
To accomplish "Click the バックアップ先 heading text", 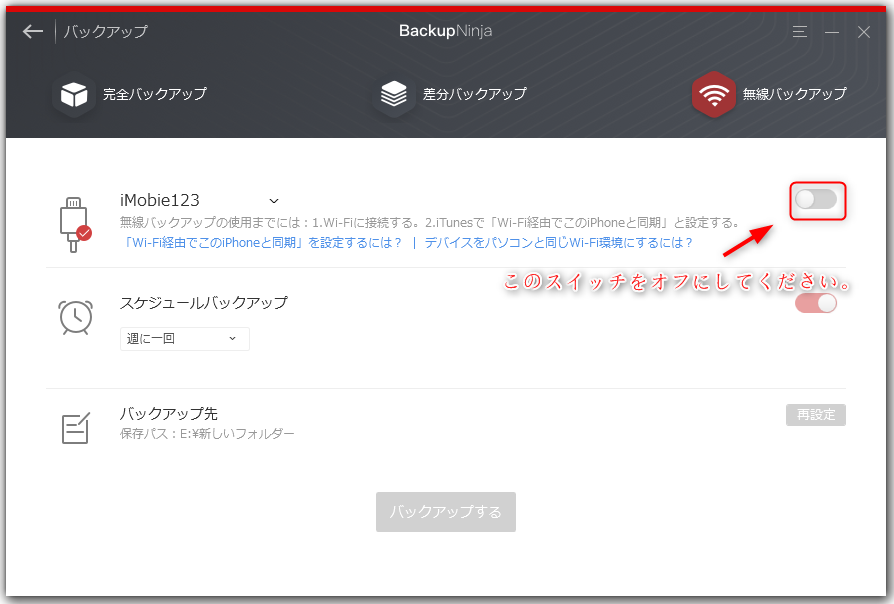I will coord(169,414).
